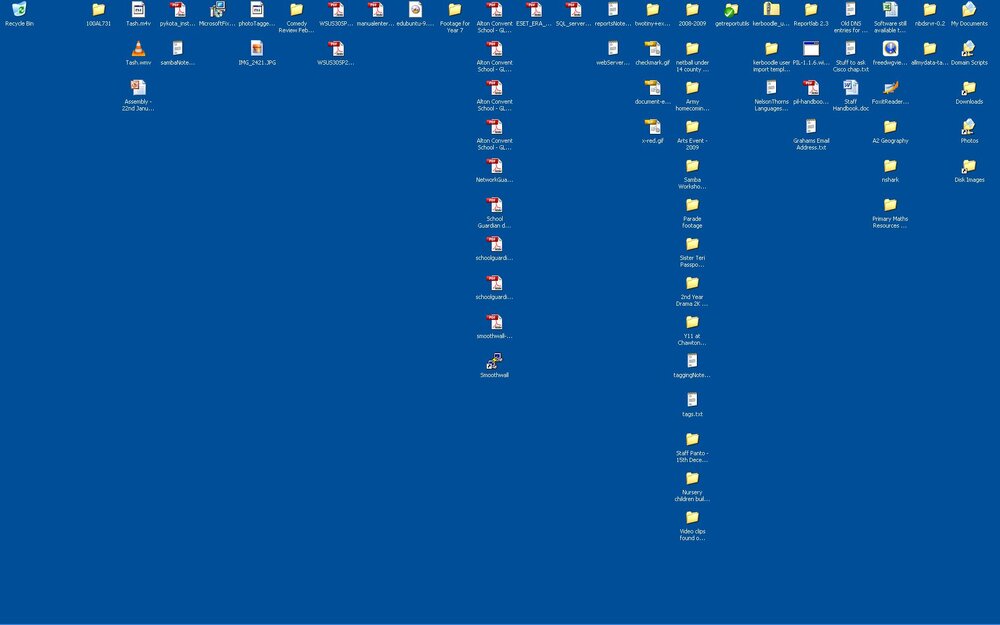Select the 100AL731 folder

click(x=98, y=10)
